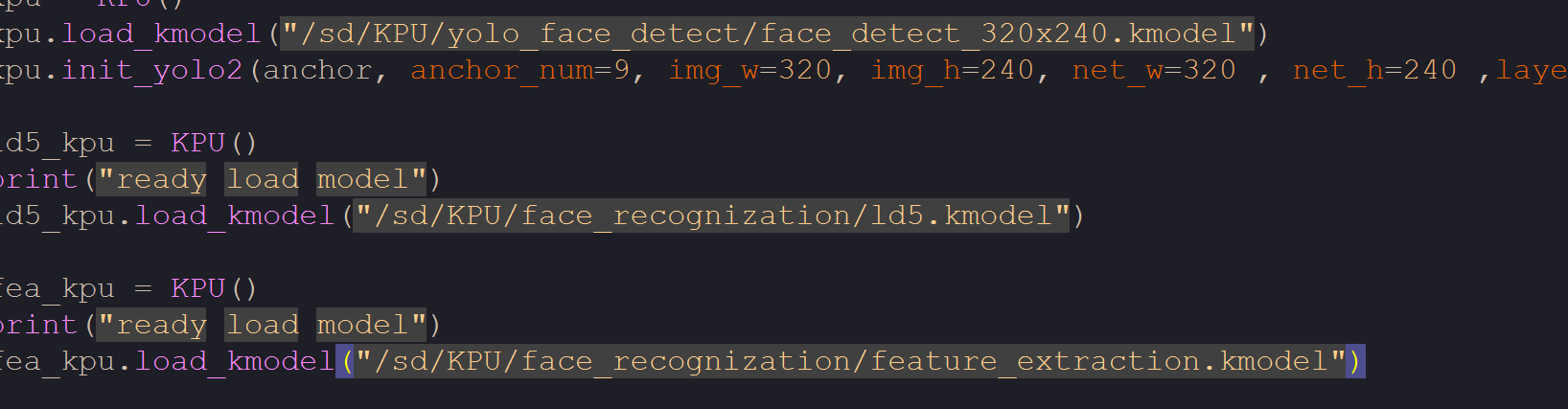The image size is (1568, 409).
Task: Place cursor on init_yolo2 method name
Action: 152,71
